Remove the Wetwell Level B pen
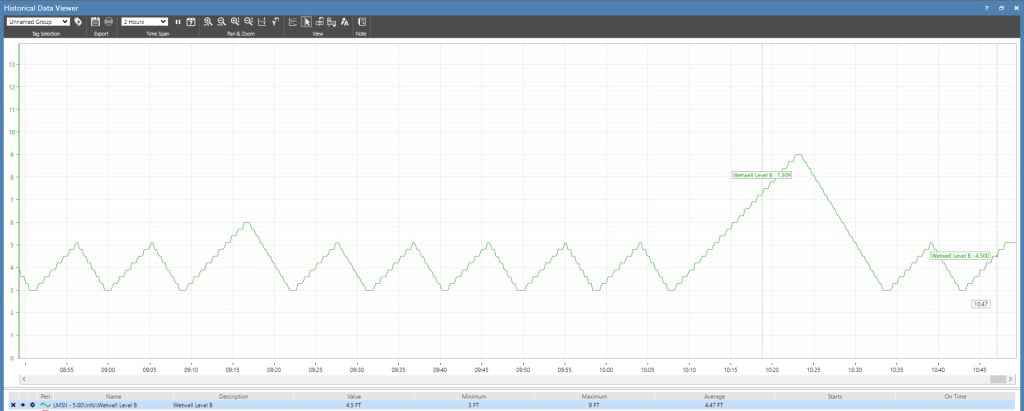The width and height of the screenshot is (1024, 411). pos(13,405)
